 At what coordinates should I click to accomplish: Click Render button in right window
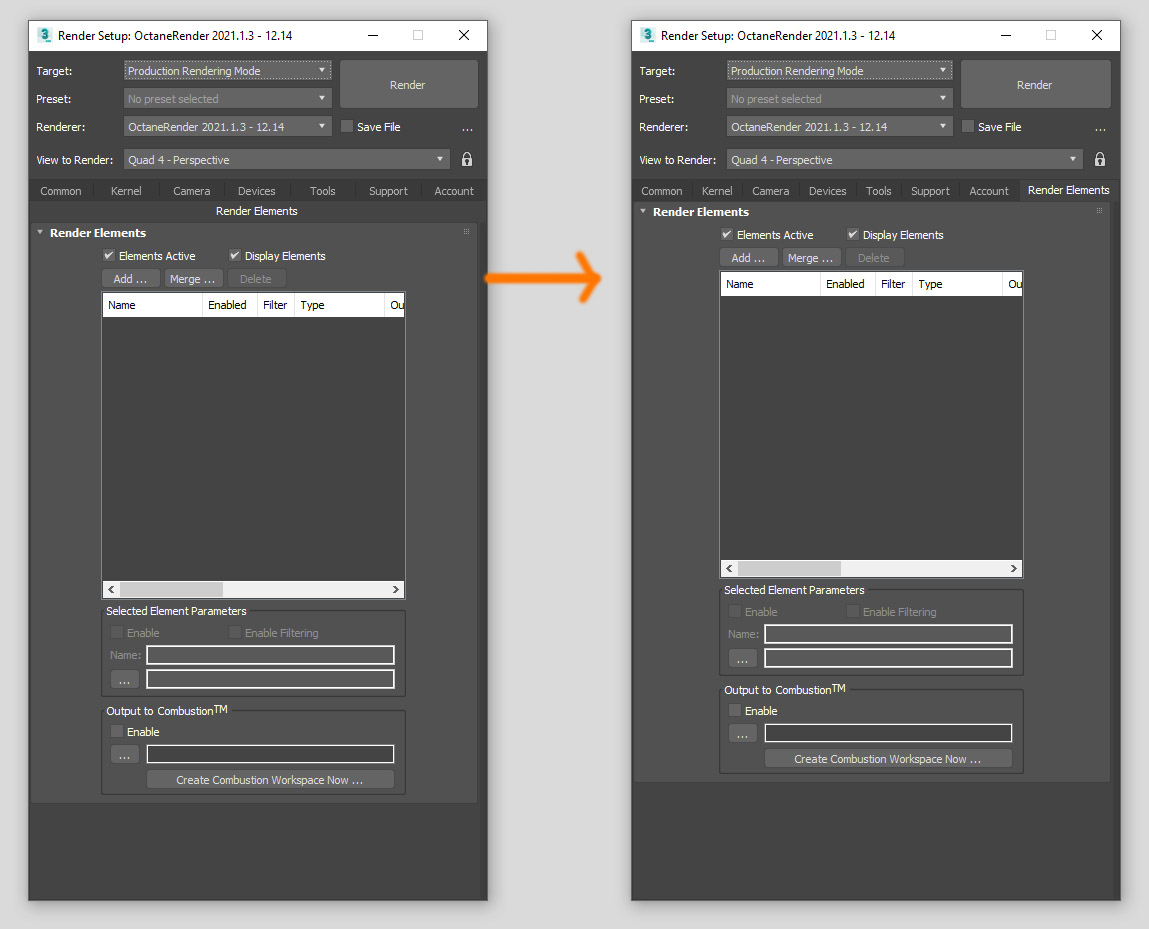click(x=1035, y=84)
